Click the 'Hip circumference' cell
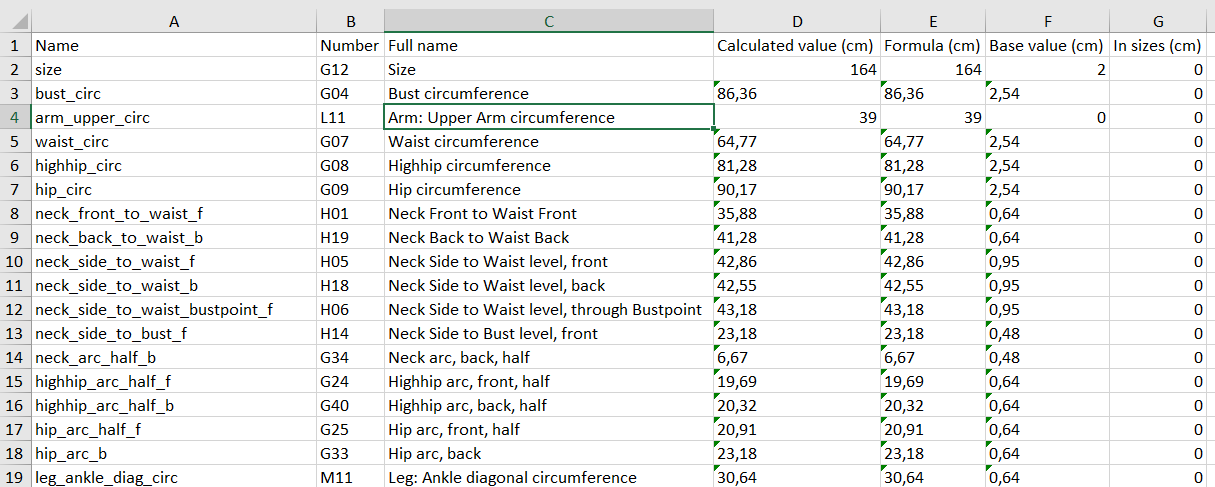The image size is (1215, 487). (x=549, y=189)
